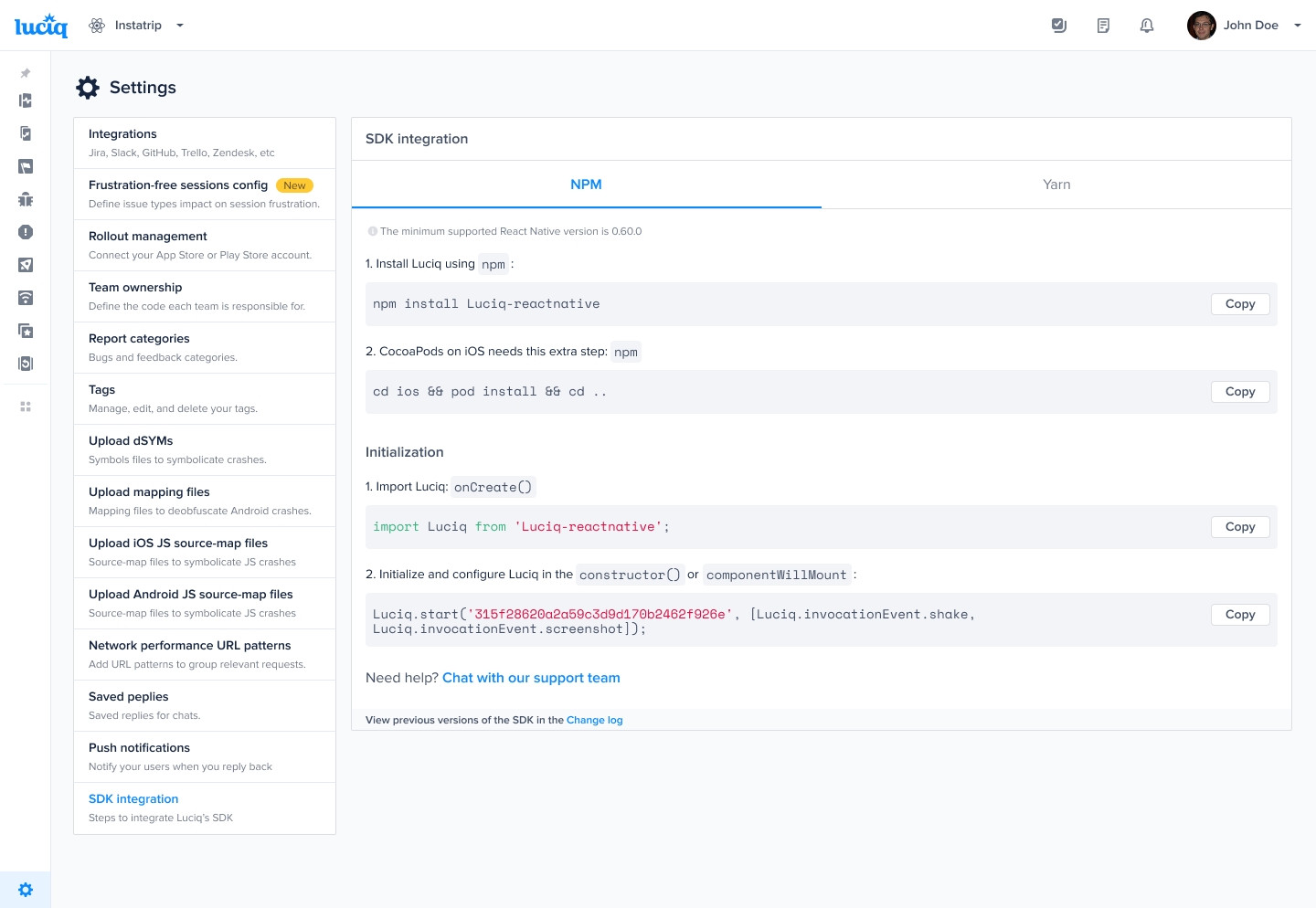Click the blue settings gear at sidebar bottom
The height and width of the screenshot is (908, 1316).
[26, 890]
